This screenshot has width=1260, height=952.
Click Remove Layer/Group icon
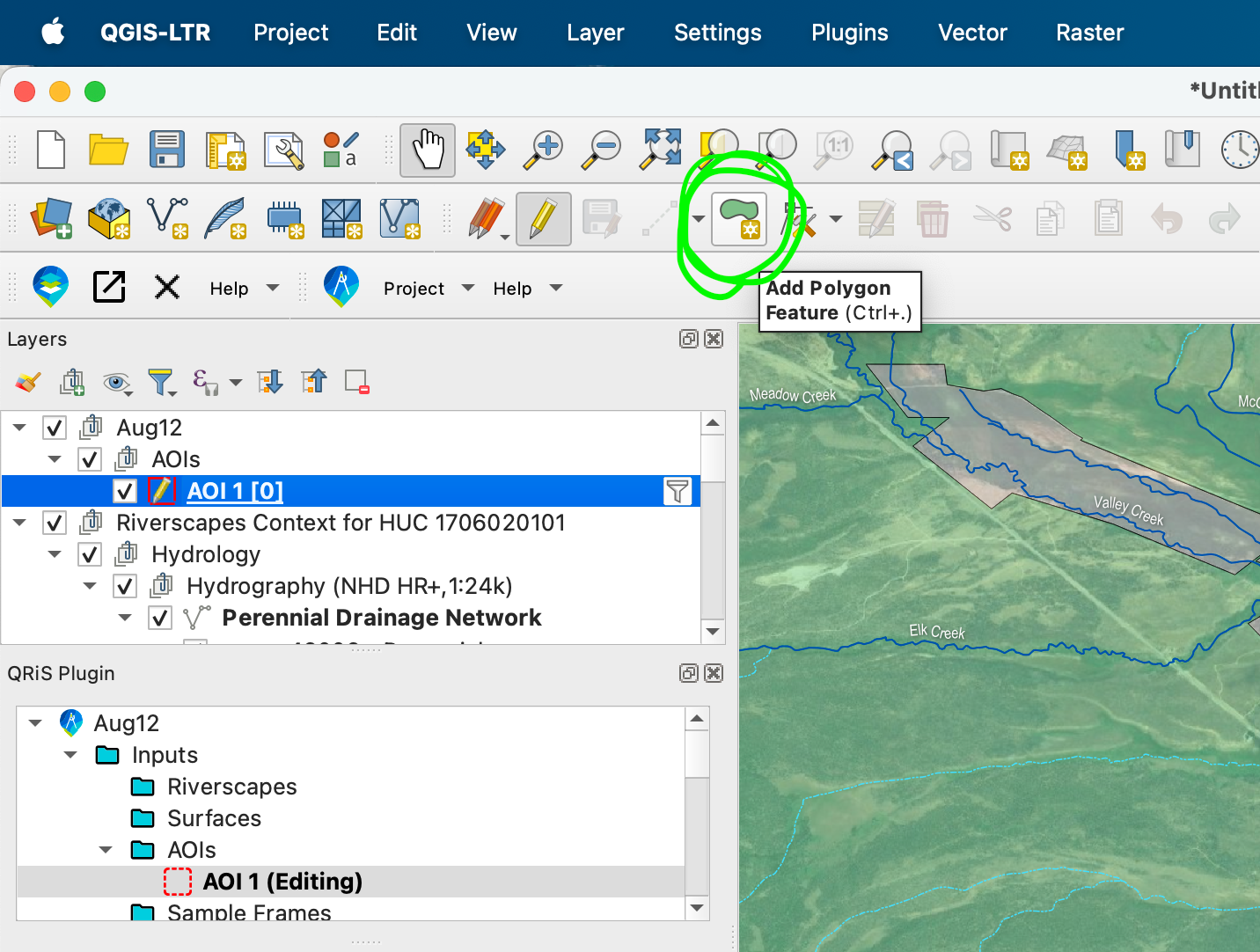357,382
